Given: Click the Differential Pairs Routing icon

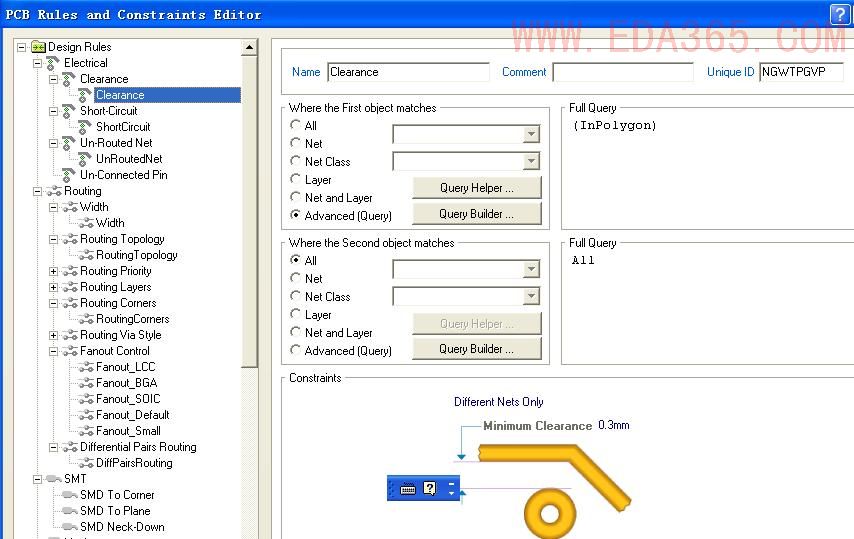Looking at the screenshot, I should [x=70, y=447].
